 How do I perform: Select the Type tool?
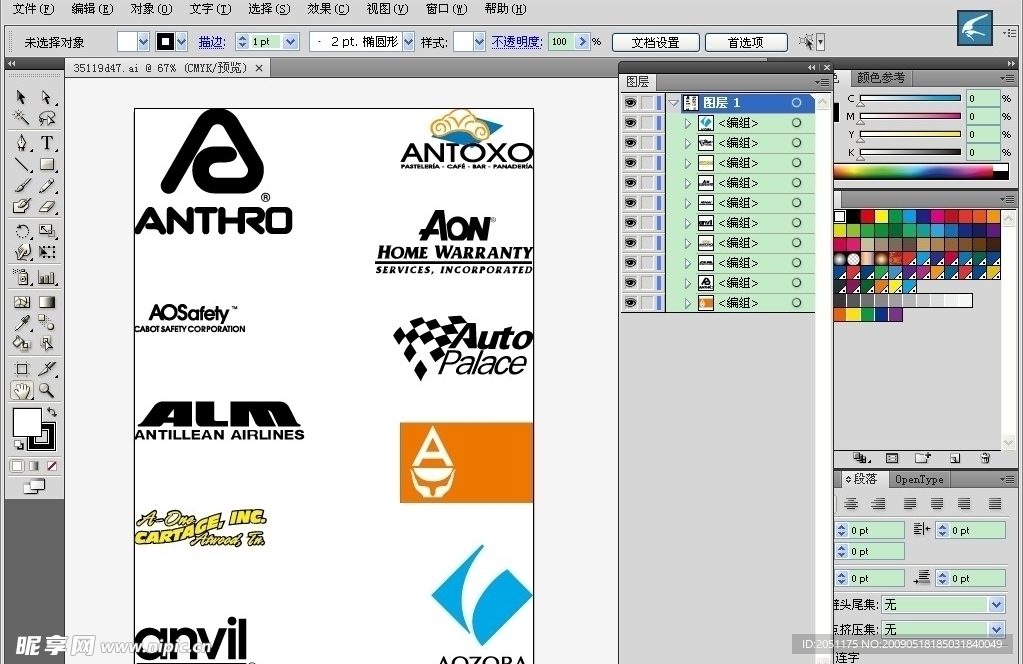(x=47, y=142)
